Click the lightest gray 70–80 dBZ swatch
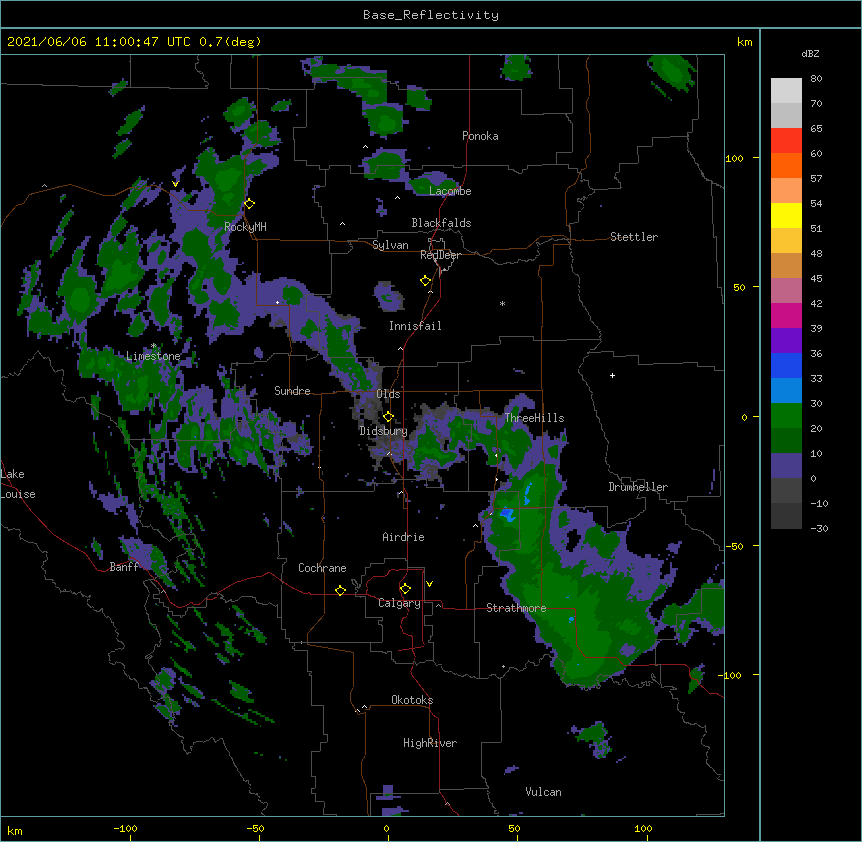Screen dimensions: 862x842 [786, 91]
